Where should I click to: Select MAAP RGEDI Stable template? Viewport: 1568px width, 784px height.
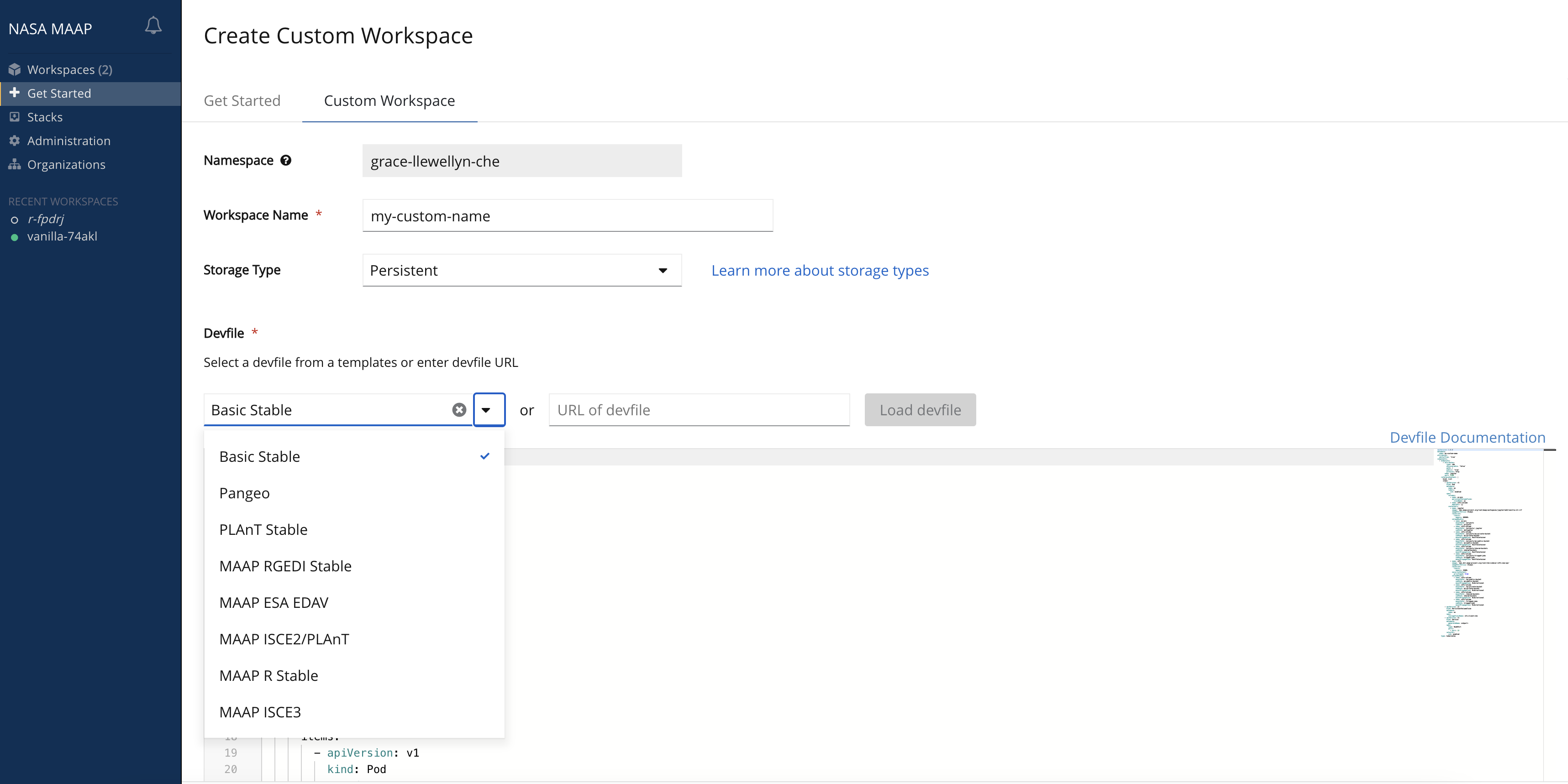354,566
